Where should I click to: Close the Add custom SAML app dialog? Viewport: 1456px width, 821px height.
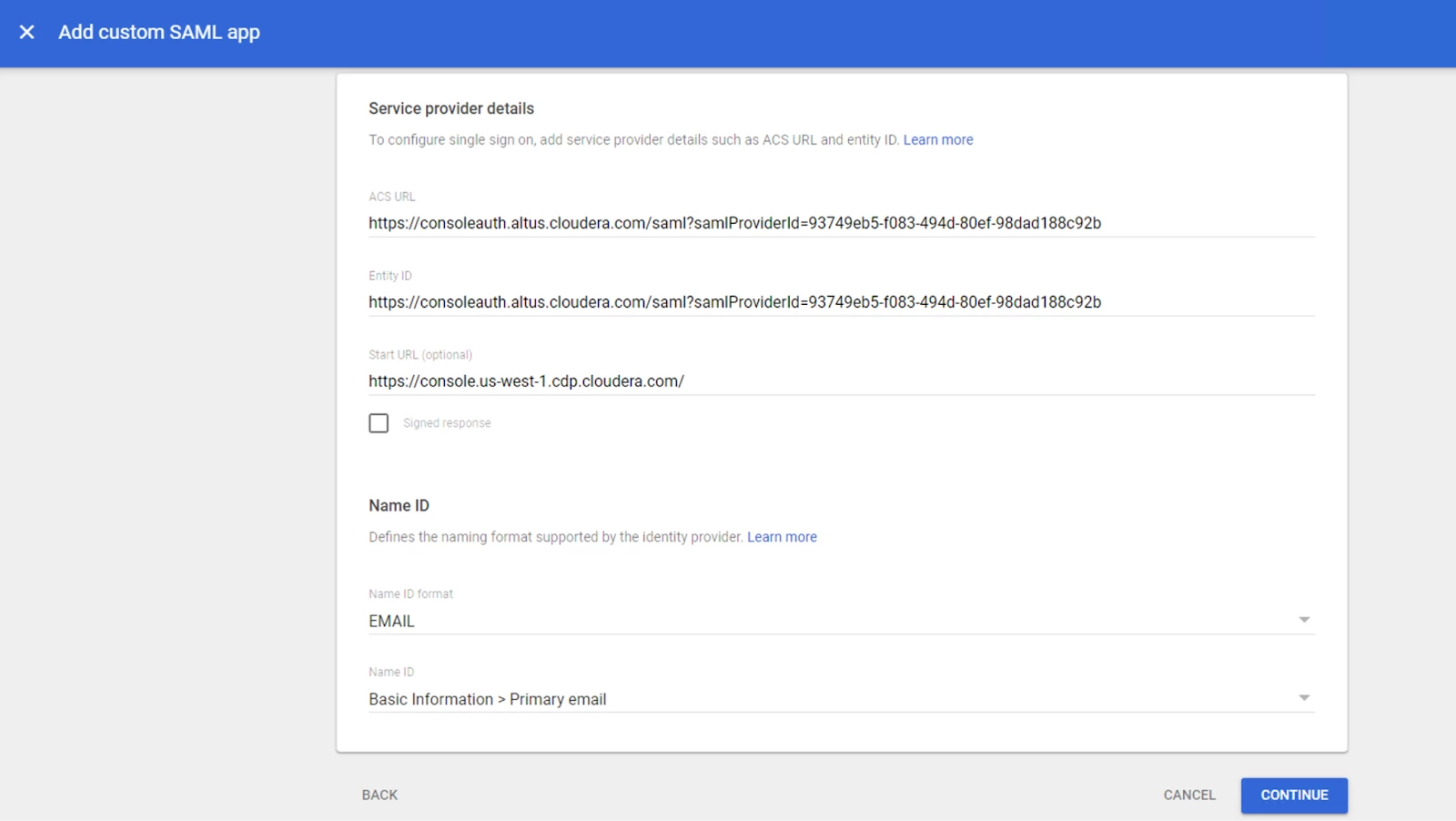coord(27,32)
